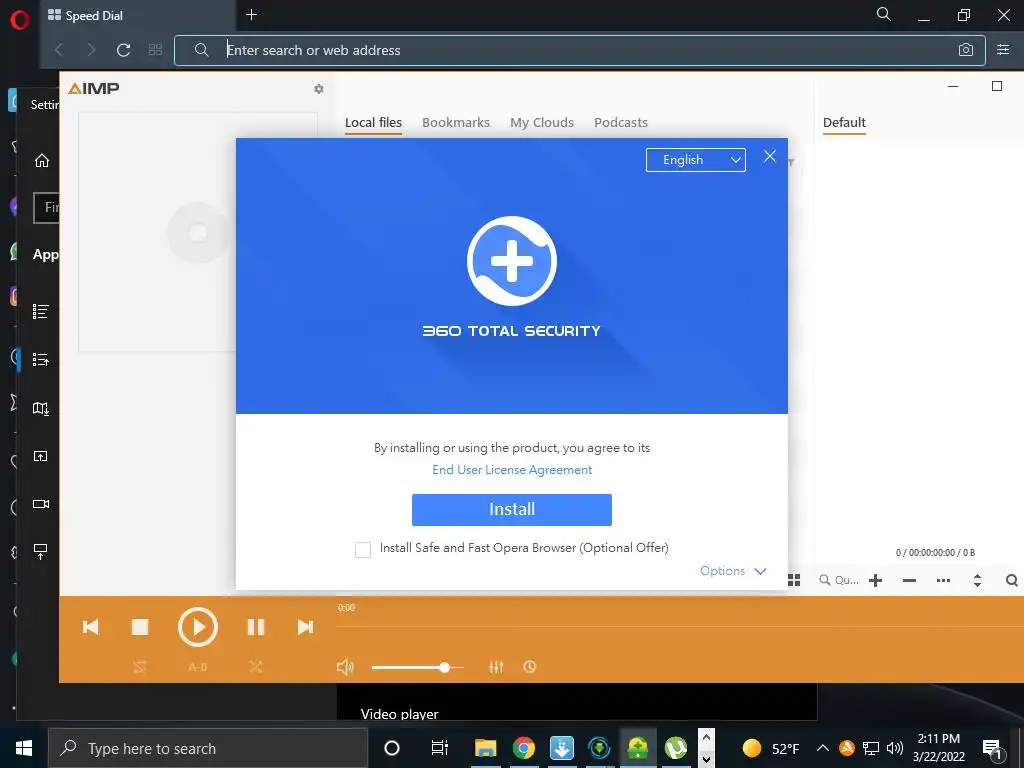Click Install in 360 Total Security installer

coord(511,509)
